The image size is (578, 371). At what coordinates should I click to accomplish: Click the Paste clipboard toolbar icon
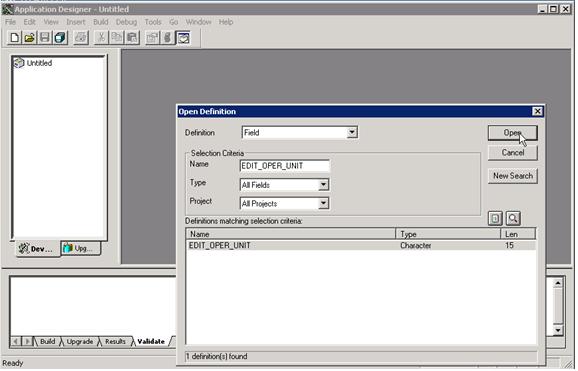[132, 38]
